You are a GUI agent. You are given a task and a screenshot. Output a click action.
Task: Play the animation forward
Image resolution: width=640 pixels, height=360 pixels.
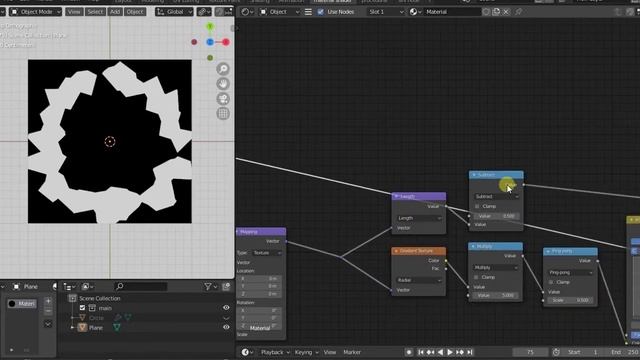pos(450,352)
